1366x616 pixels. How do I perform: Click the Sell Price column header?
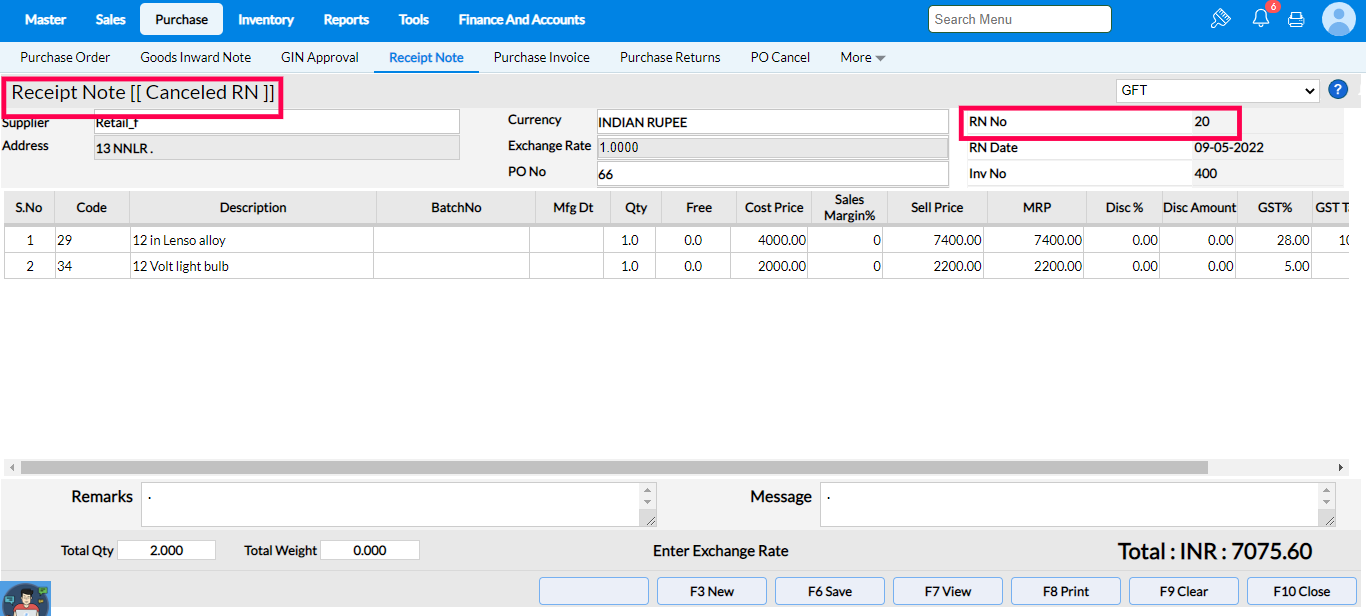[x=937, y=208]
